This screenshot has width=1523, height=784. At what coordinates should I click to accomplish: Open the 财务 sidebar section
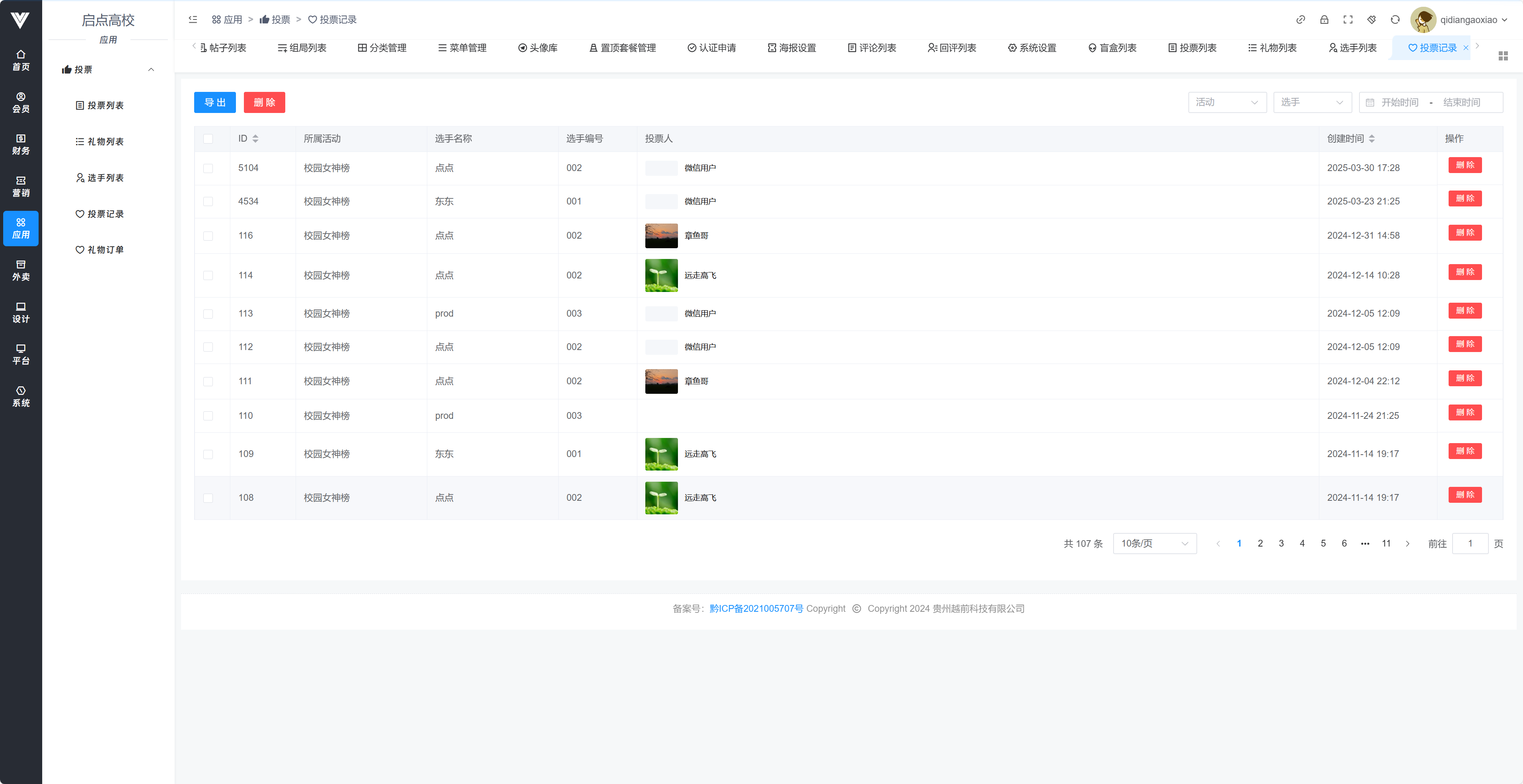point(21,144)
